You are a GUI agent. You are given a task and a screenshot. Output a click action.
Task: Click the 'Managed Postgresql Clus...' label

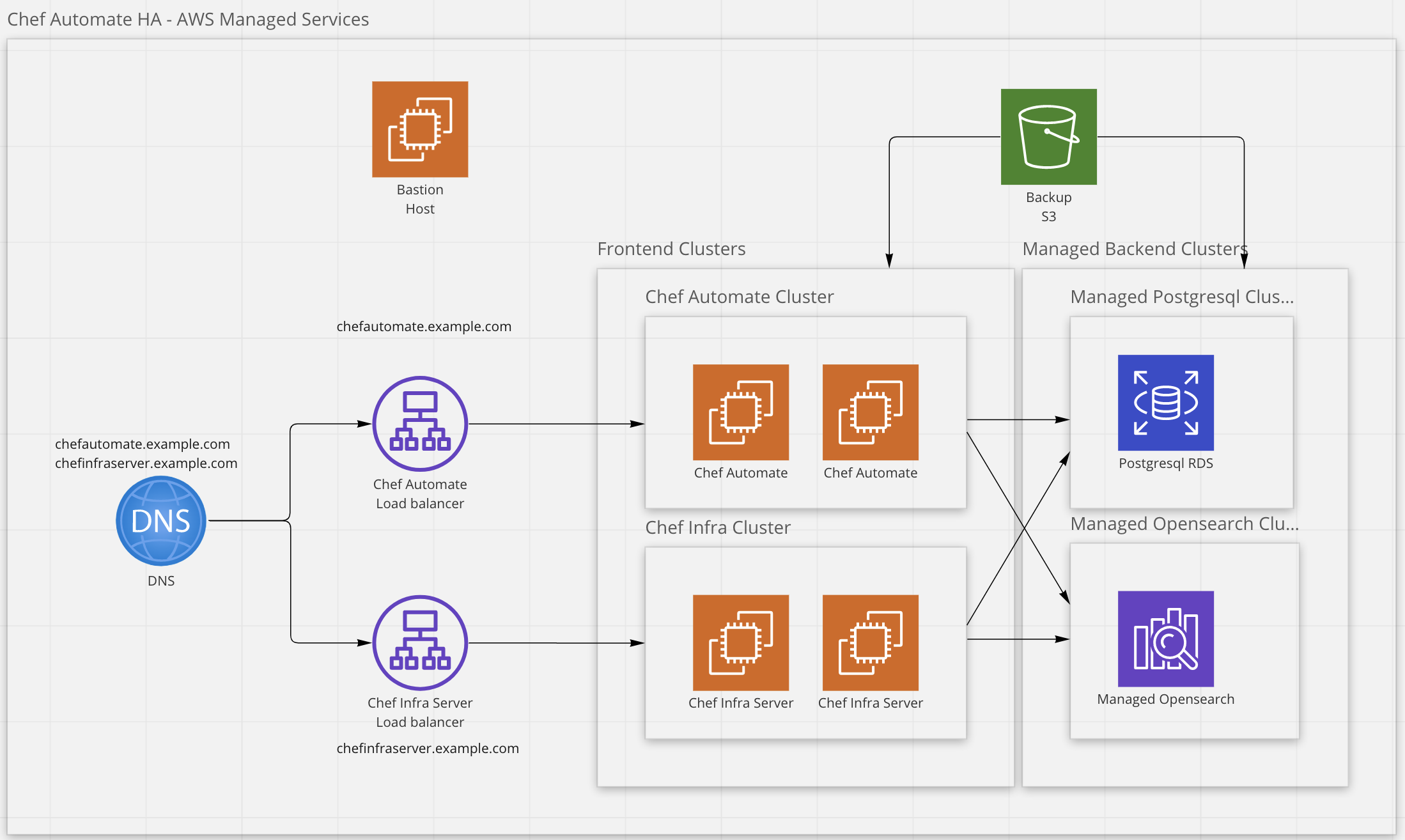click(1182, 297)
